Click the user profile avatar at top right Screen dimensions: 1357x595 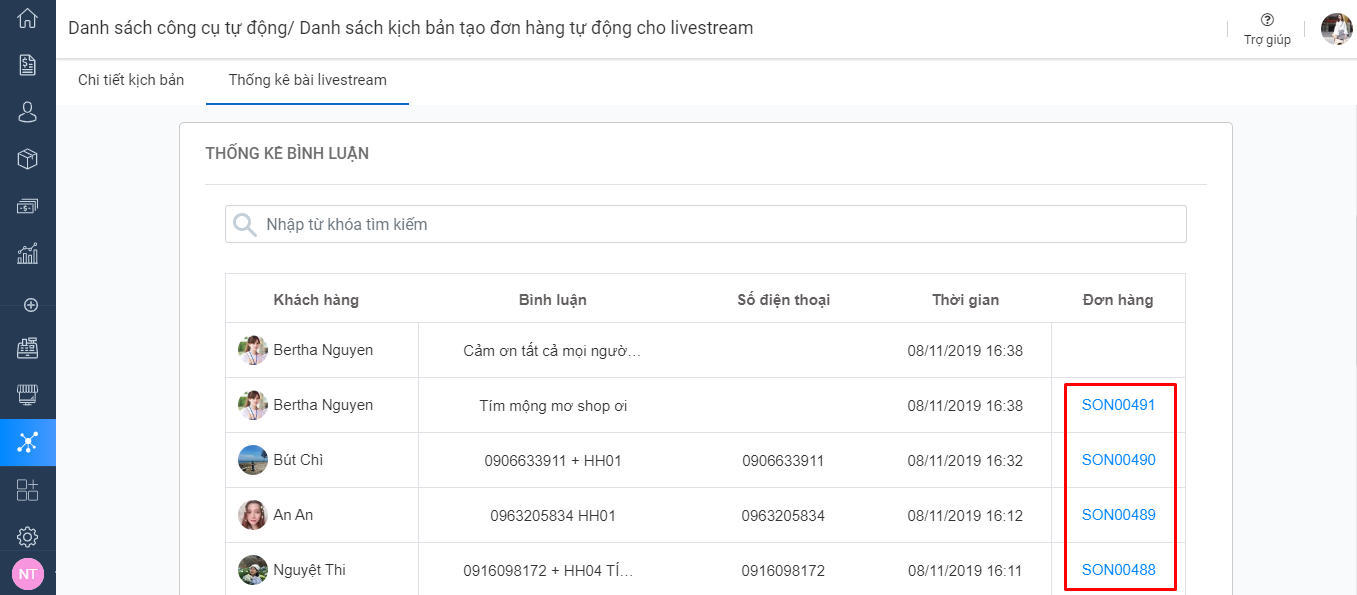[x=1336, y=29]
